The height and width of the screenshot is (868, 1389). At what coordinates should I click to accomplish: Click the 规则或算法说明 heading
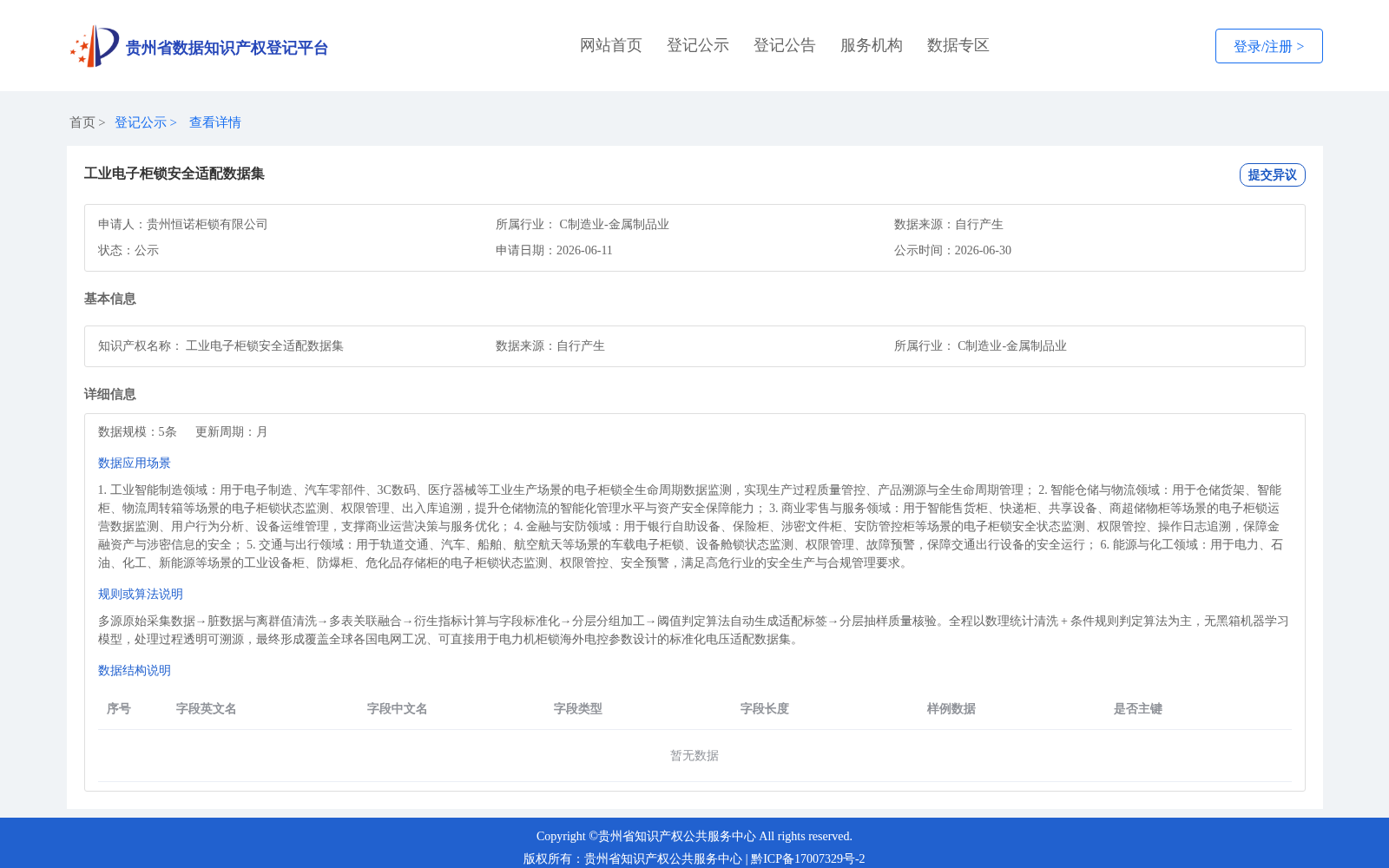(141, 594)
